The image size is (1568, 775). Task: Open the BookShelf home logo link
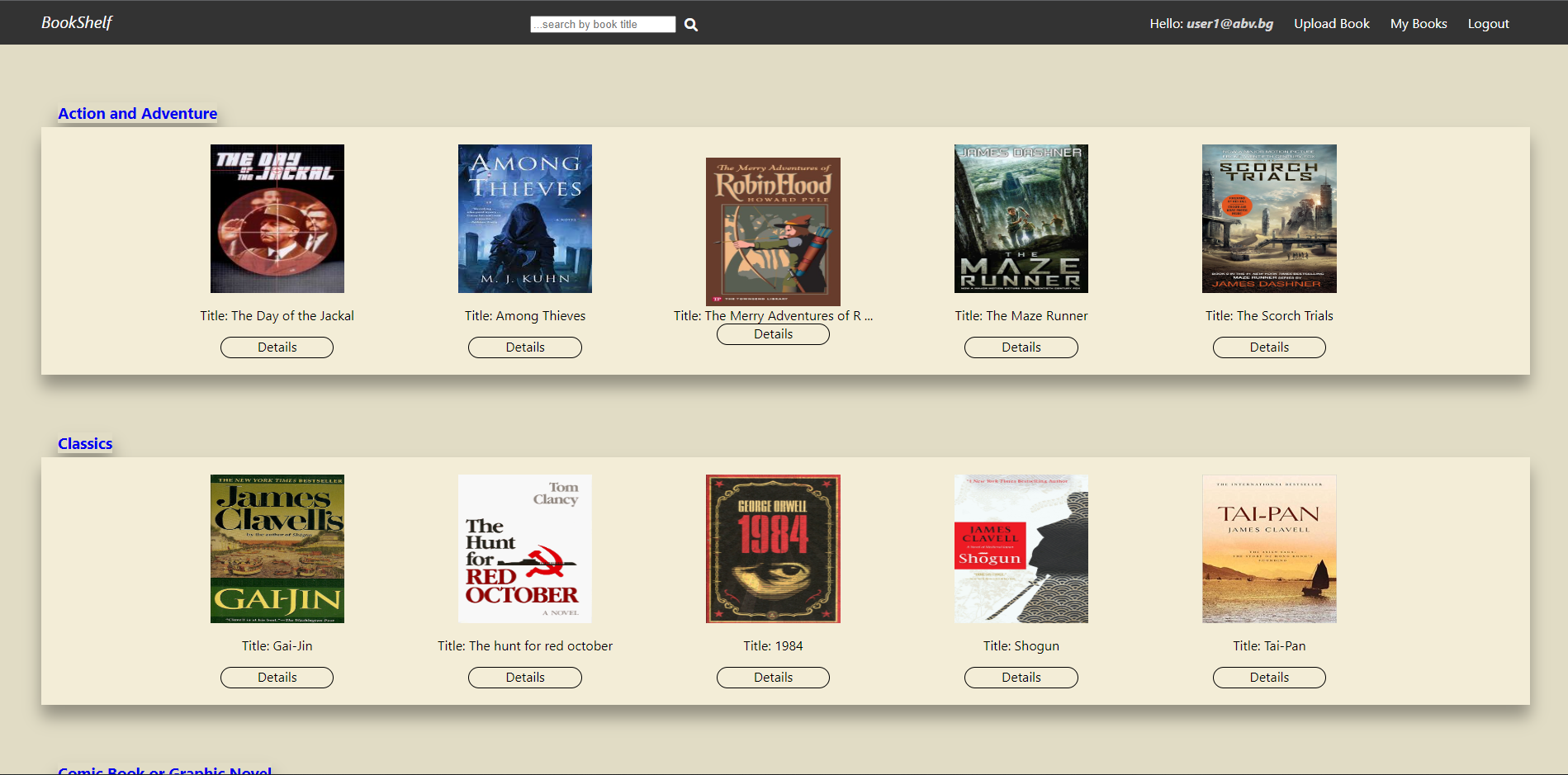77,22
